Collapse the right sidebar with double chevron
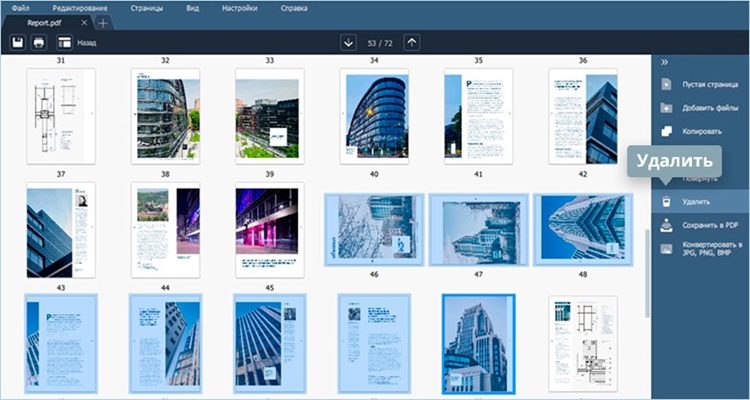Screen dimensions: 750x400 (666, 62)
